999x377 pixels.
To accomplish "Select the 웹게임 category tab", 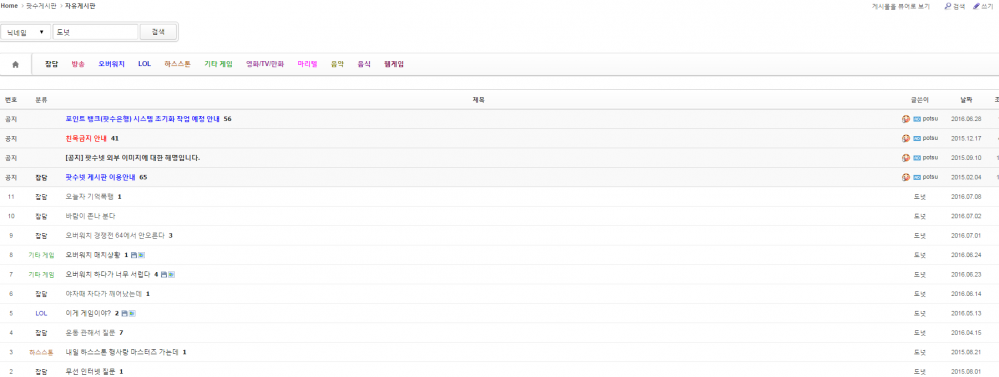I will (x=394, y=64).
